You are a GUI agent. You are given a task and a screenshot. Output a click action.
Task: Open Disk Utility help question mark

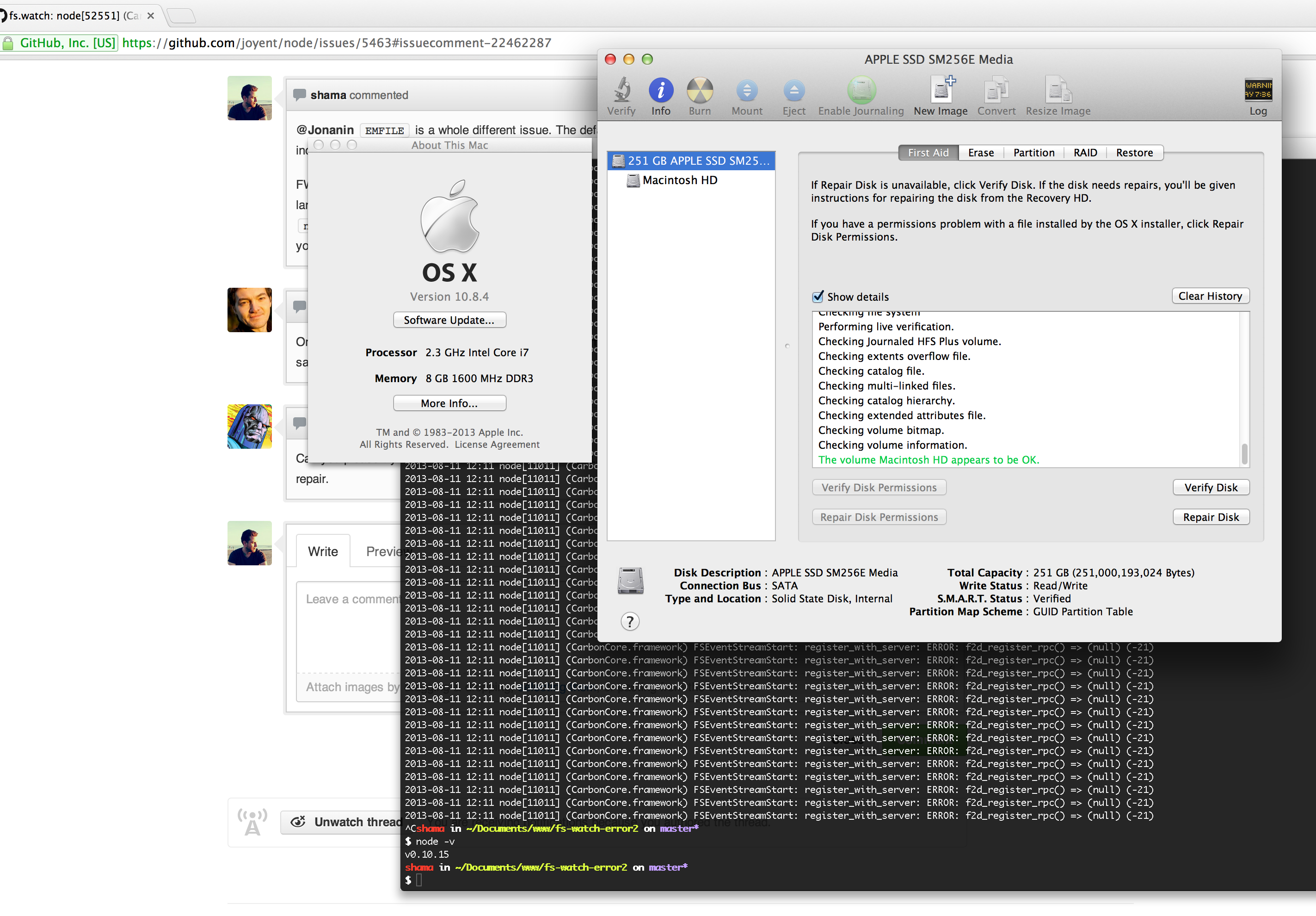pos(629,621)
